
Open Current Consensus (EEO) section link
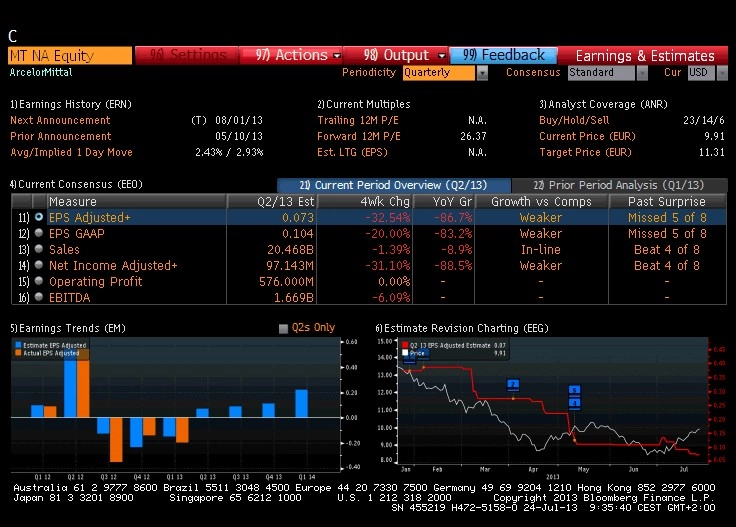click(x=77, y=184)
